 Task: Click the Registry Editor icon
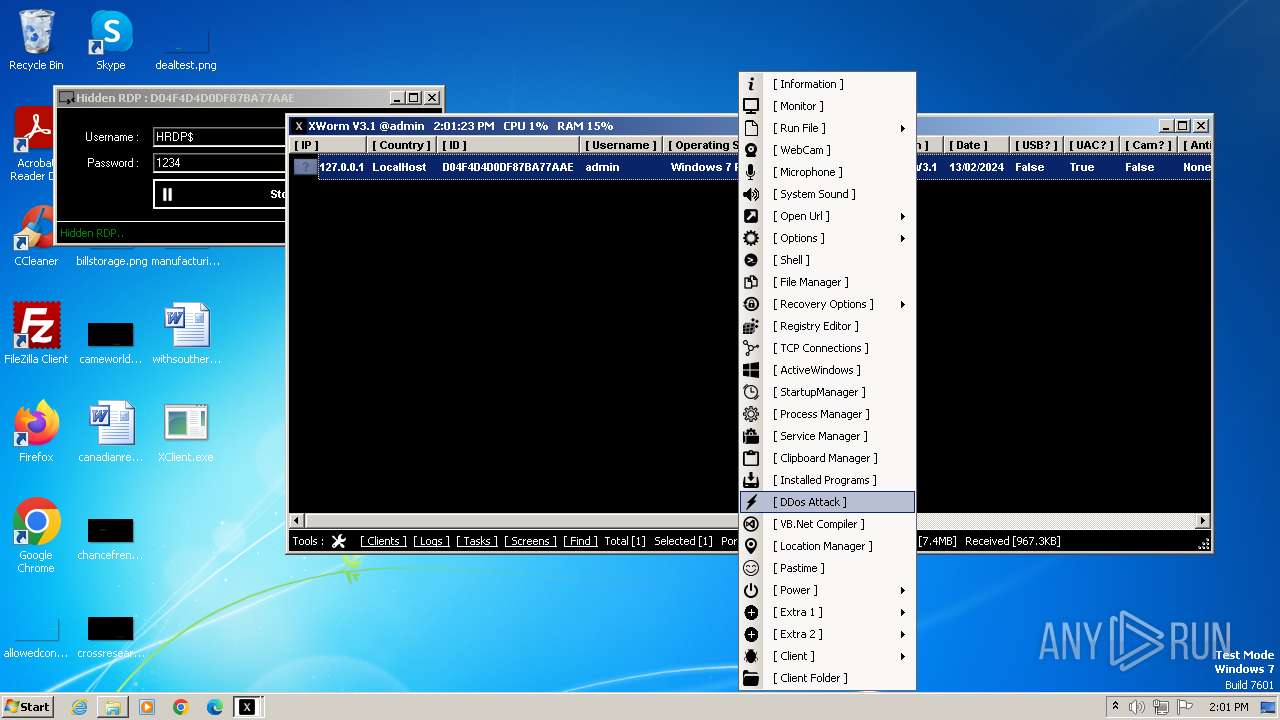pyautogui.click(x=751, y=326)
